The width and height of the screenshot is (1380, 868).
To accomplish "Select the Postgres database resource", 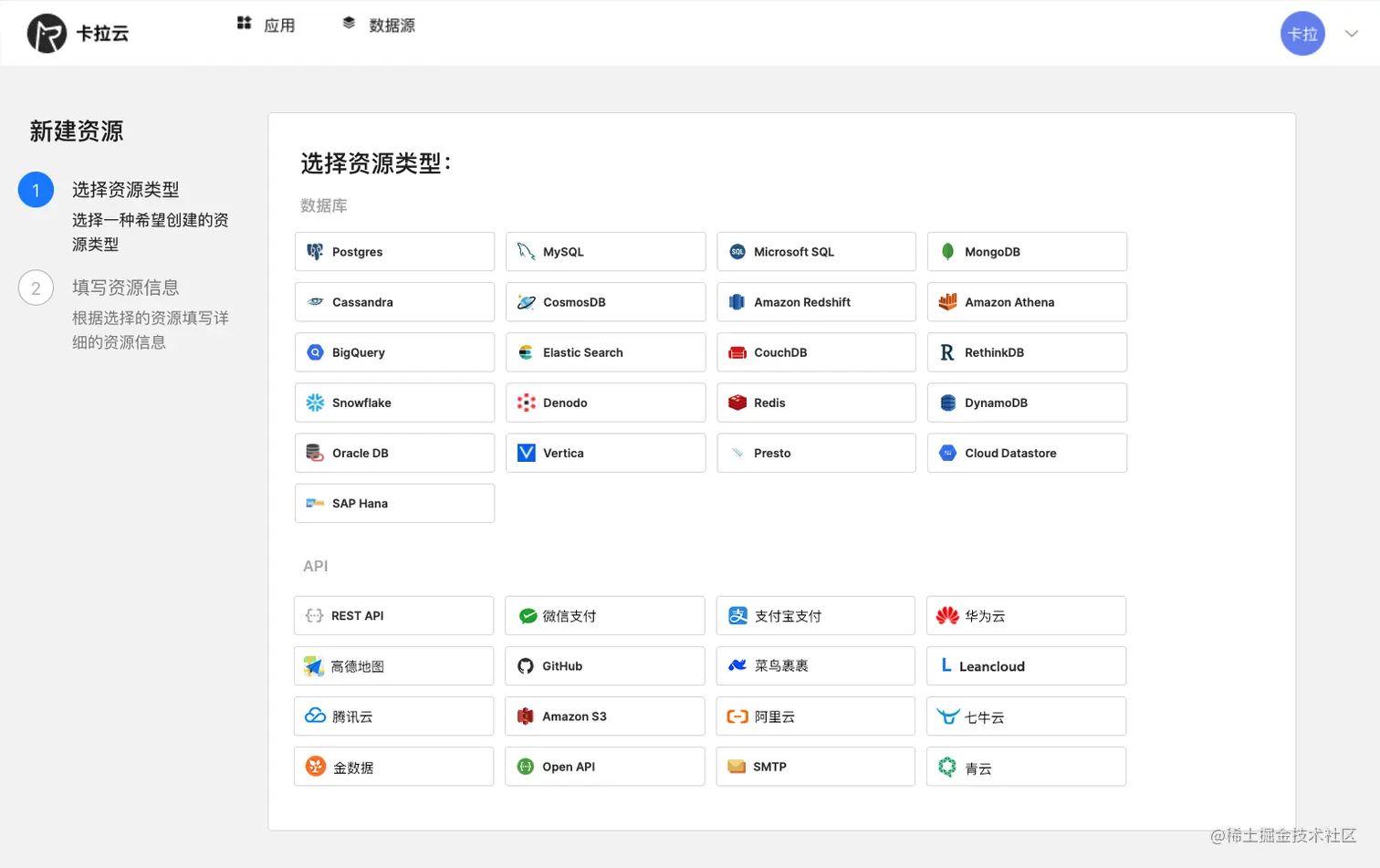I will point(394,251).
